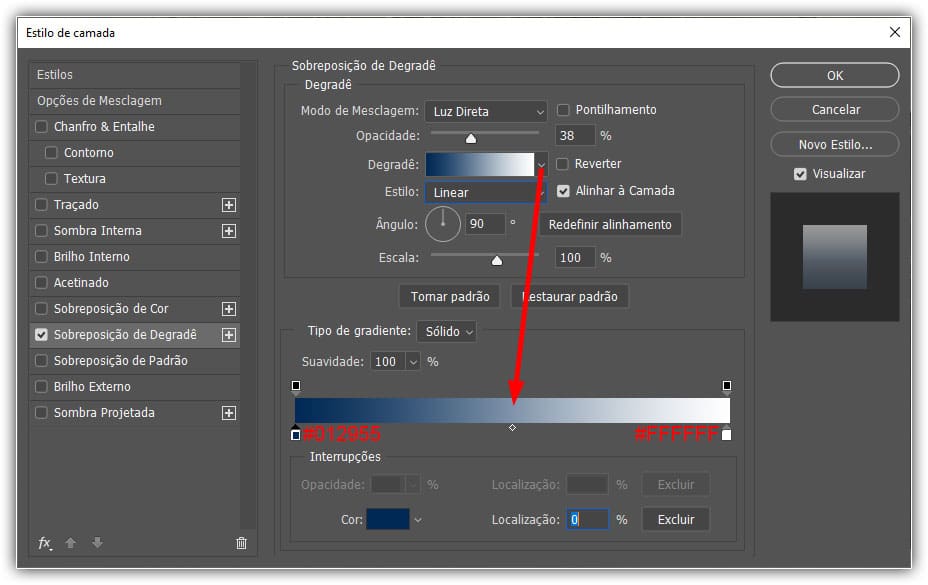The image size is (928, 585).
Task: Click plus icon next to Sombra Projetada
Action: pos(229,413)
